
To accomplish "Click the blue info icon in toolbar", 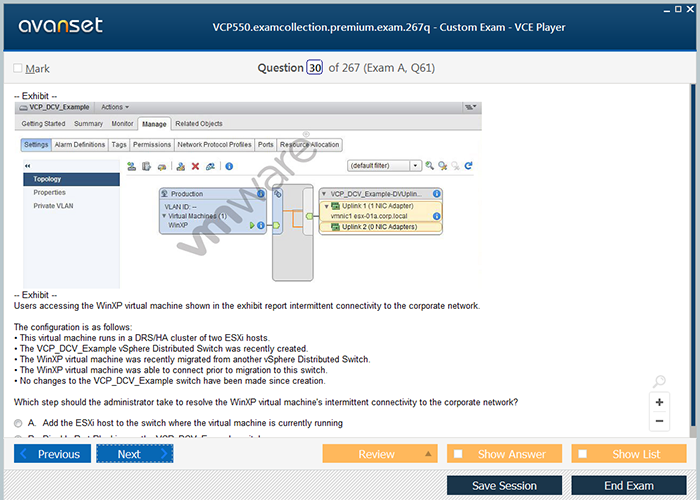I will tap(229, 166).
